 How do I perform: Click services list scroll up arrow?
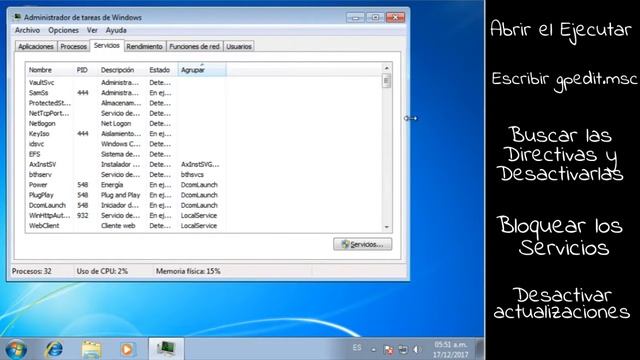tap(386, 68)
